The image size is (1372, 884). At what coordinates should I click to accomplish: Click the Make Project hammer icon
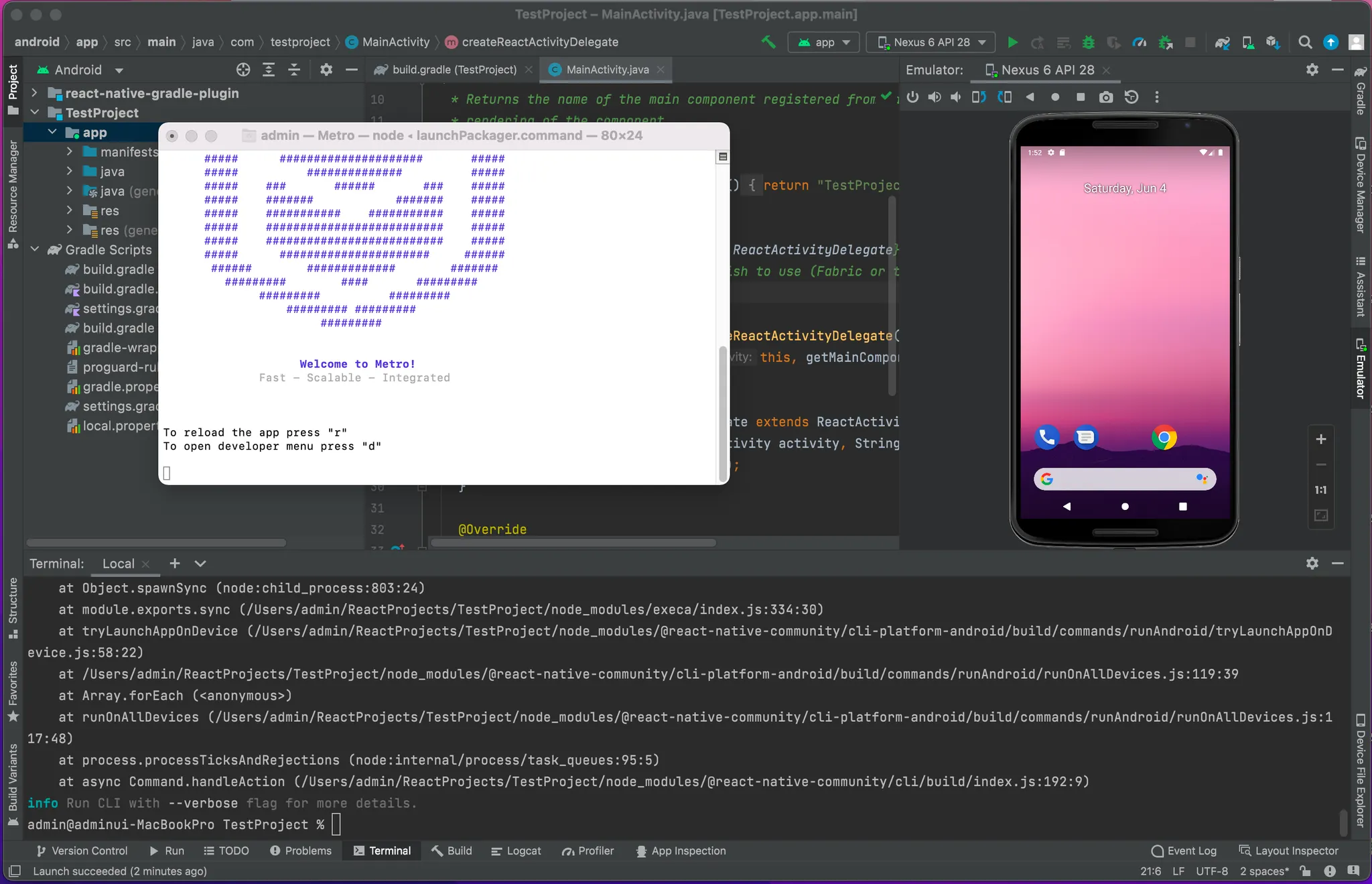click(x=768, y=42)
